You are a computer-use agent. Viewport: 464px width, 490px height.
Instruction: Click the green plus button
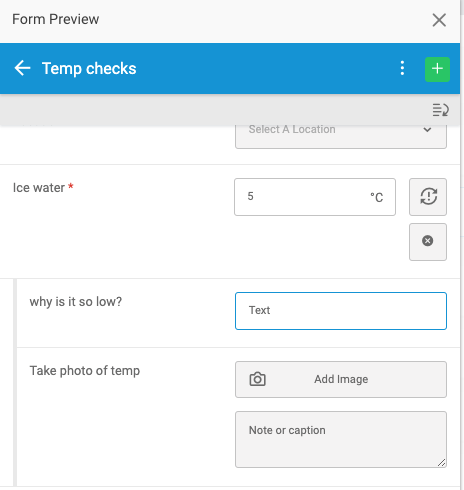(x=437, y=69)
